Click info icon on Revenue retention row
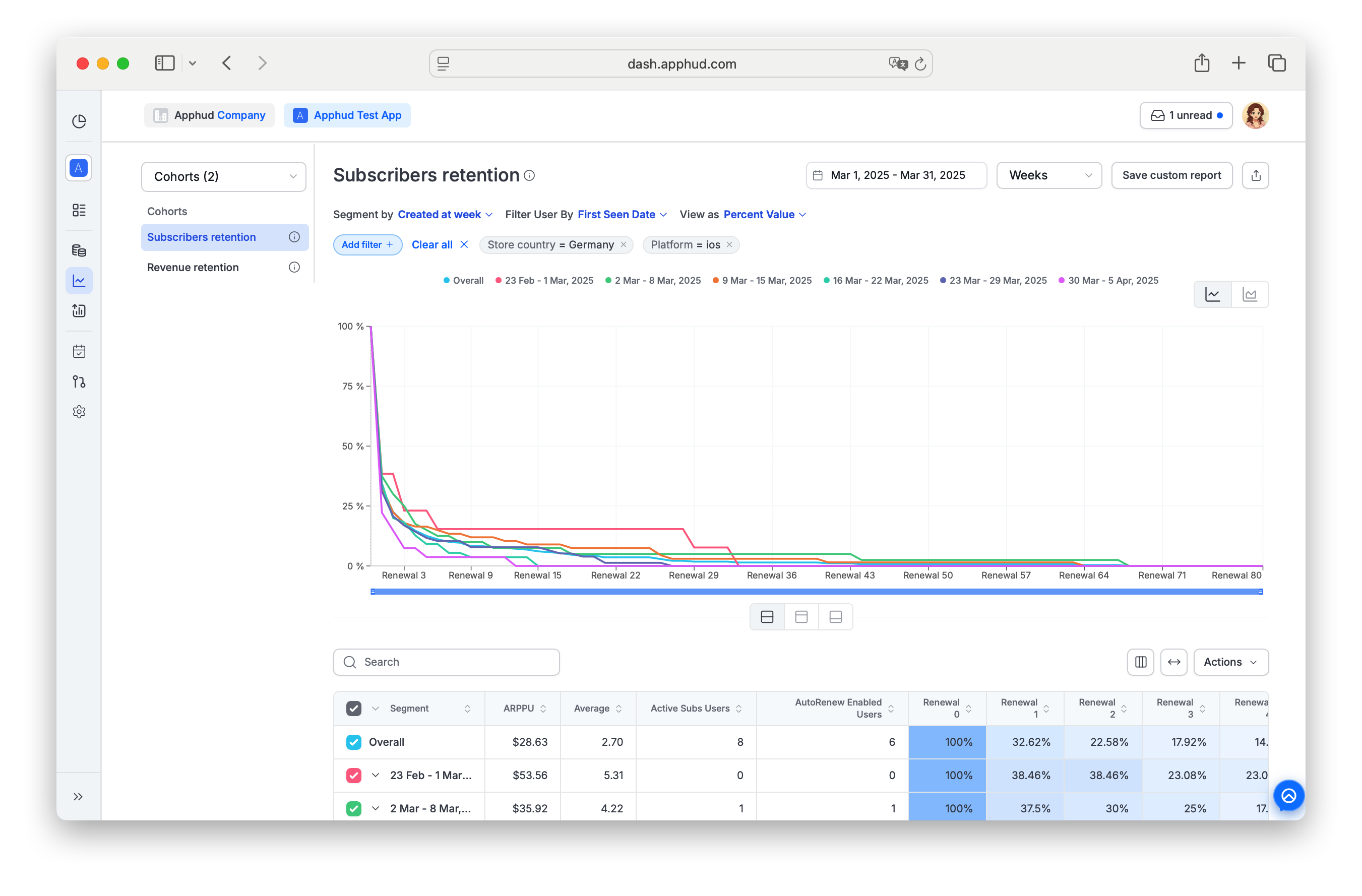Viewport: 1362px width, 896px height. (x=294, y=267)
